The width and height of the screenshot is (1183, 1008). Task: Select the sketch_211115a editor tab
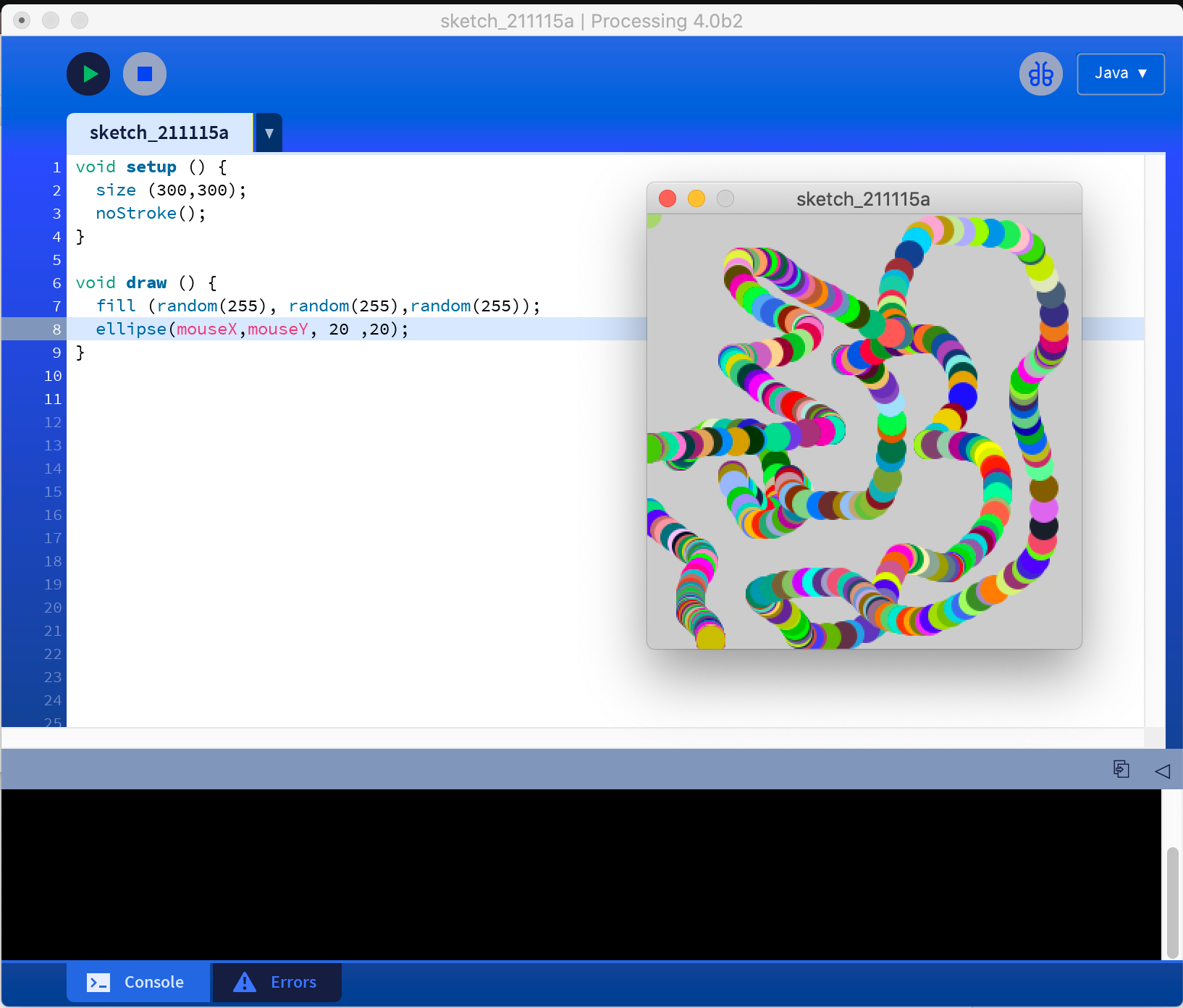pyautogui.click(x=159, y=133)
